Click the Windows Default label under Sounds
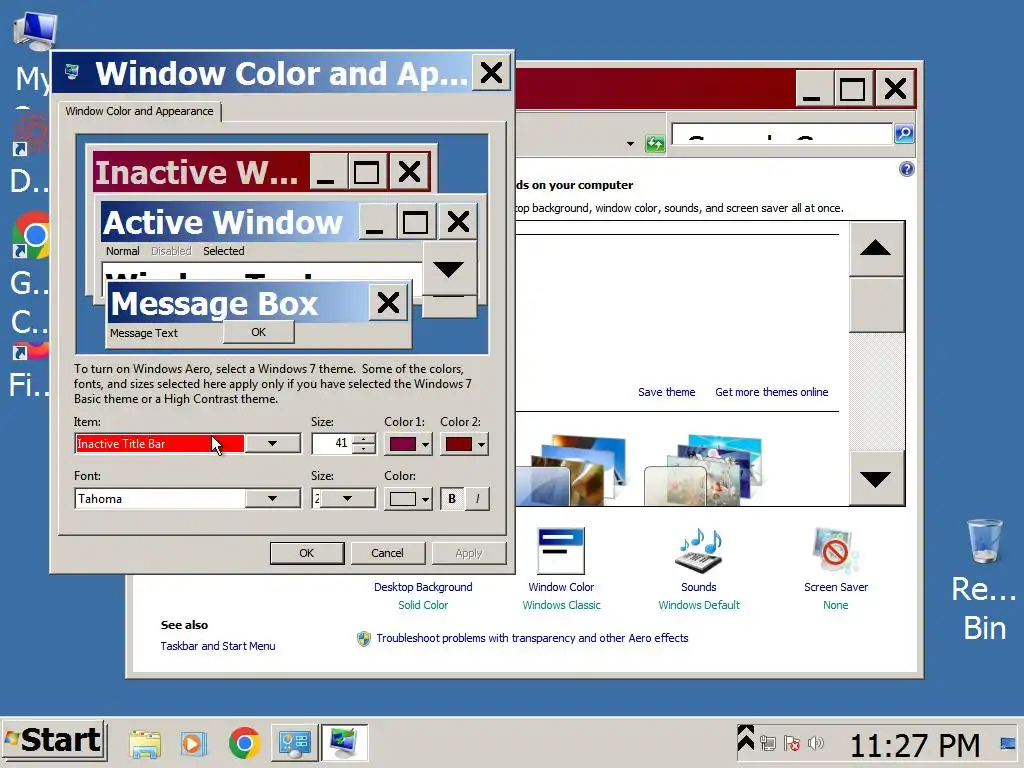 point(699,605)
